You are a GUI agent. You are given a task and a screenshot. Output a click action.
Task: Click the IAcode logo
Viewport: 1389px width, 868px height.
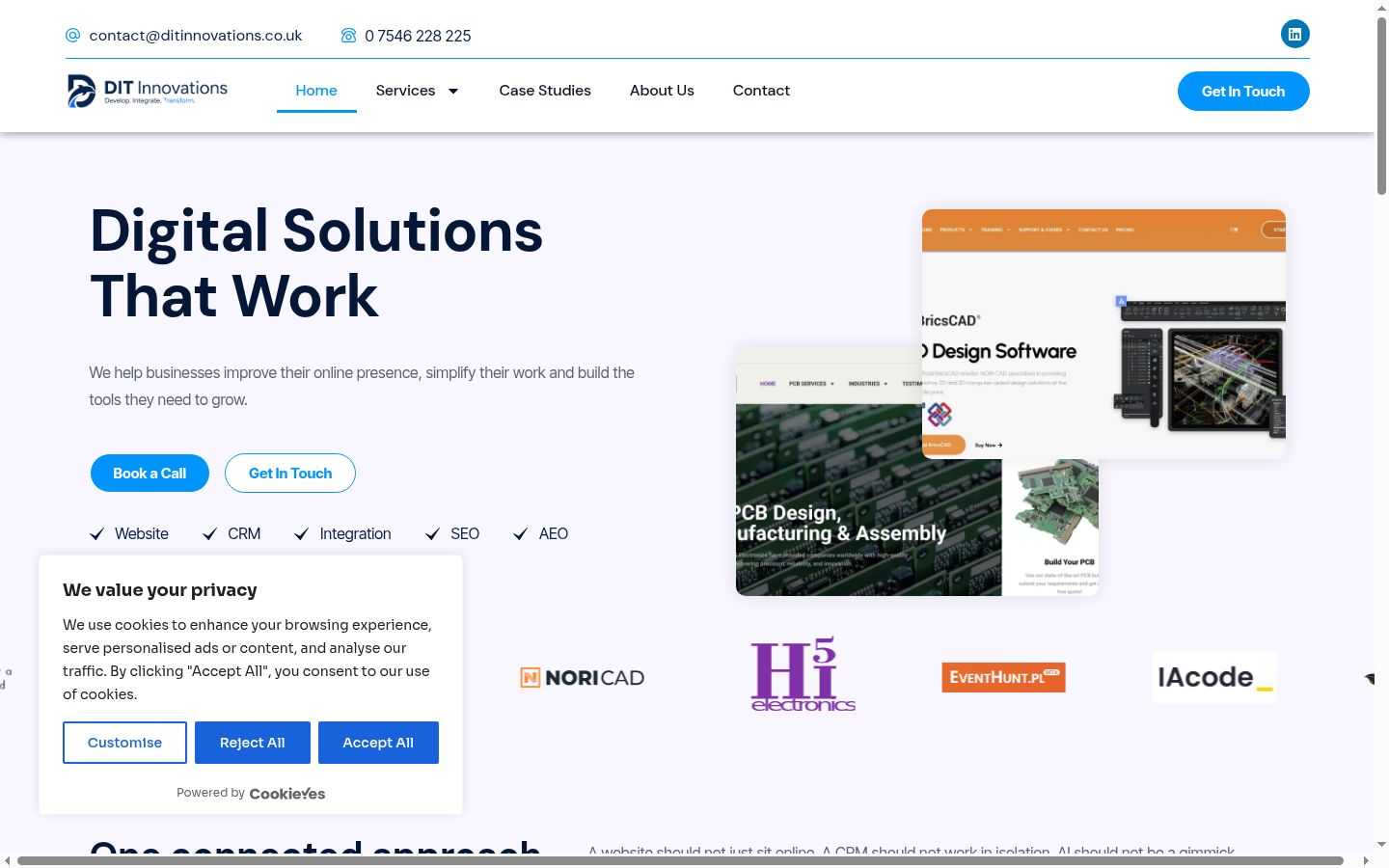[1214, 677]
